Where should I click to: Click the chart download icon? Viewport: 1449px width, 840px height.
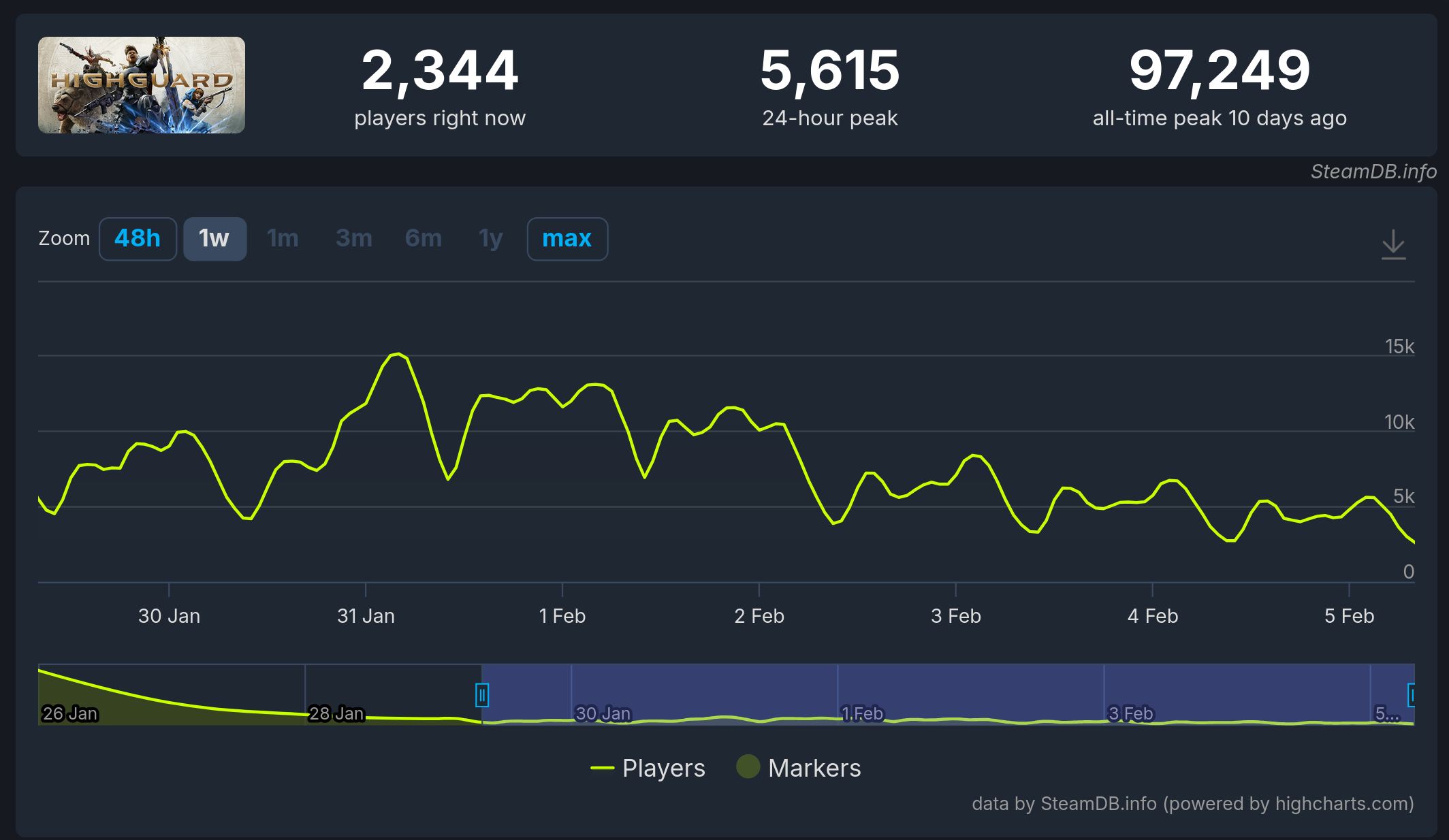(x=1393, y=244)
